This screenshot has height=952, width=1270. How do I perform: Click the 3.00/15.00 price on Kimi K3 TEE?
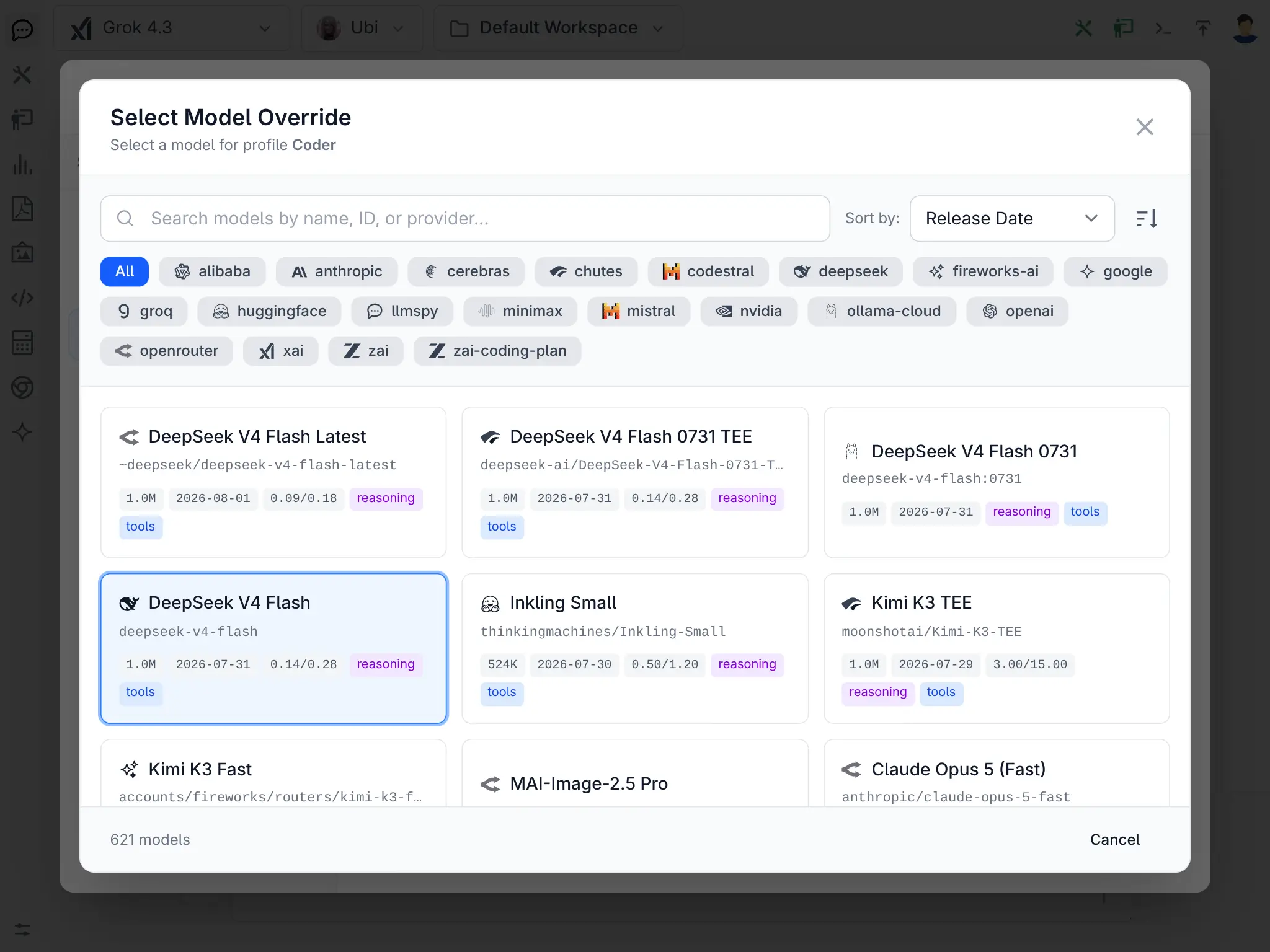(x=1030, y=664)
